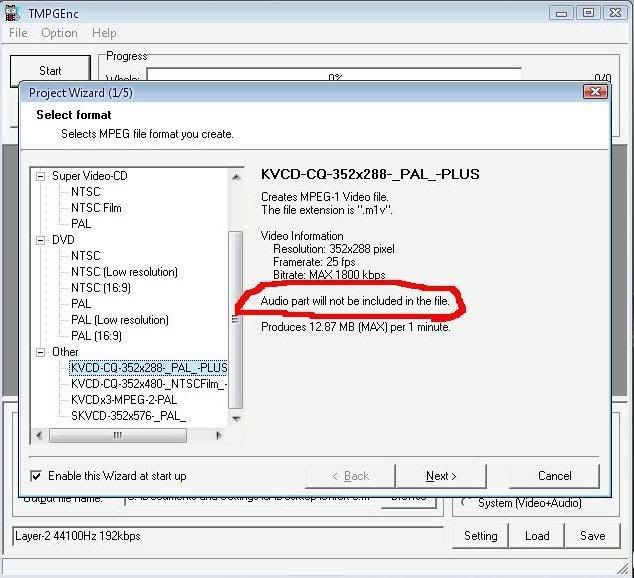This screenshot has height=578, width=634.
Task: Select KVCD-CQ-352x288-_PAL_-PLUS template
Action: [x=148, y=368]
